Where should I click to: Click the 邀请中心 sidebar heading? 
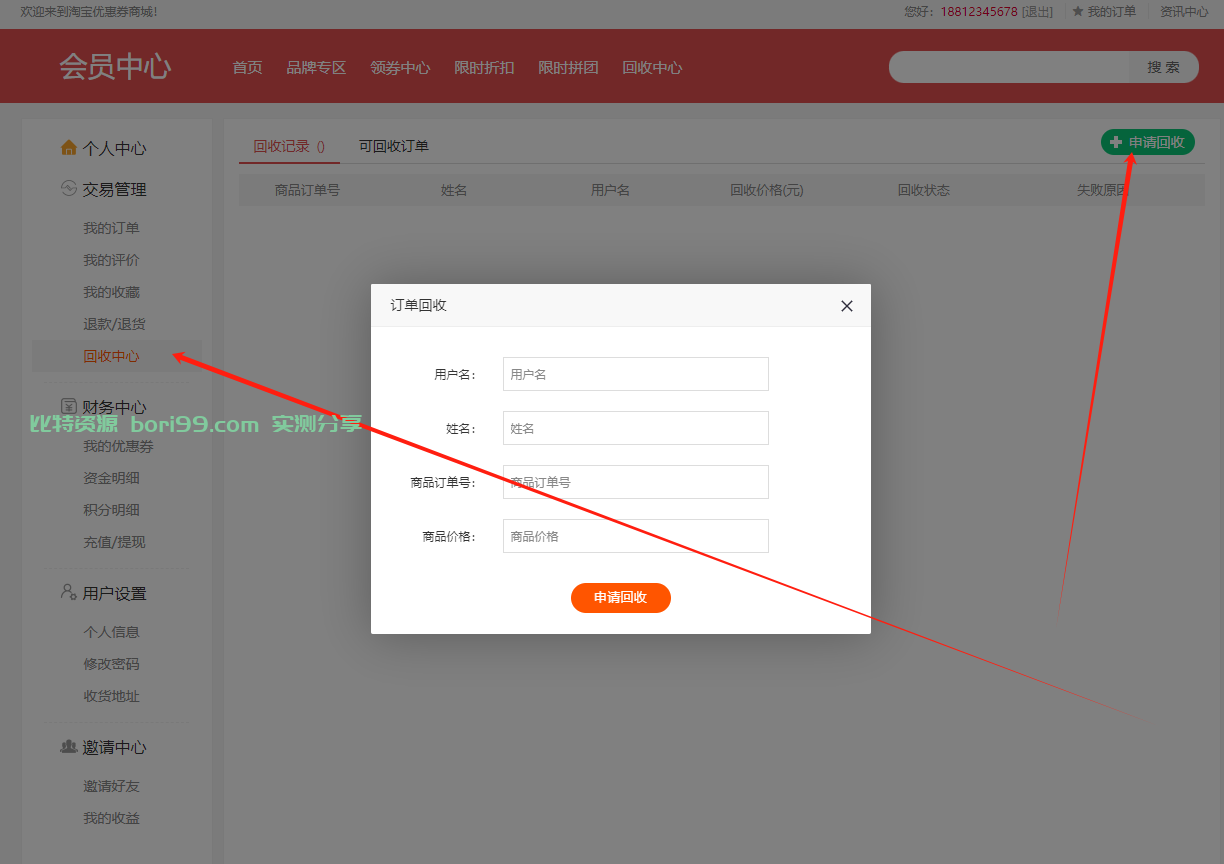115,747
